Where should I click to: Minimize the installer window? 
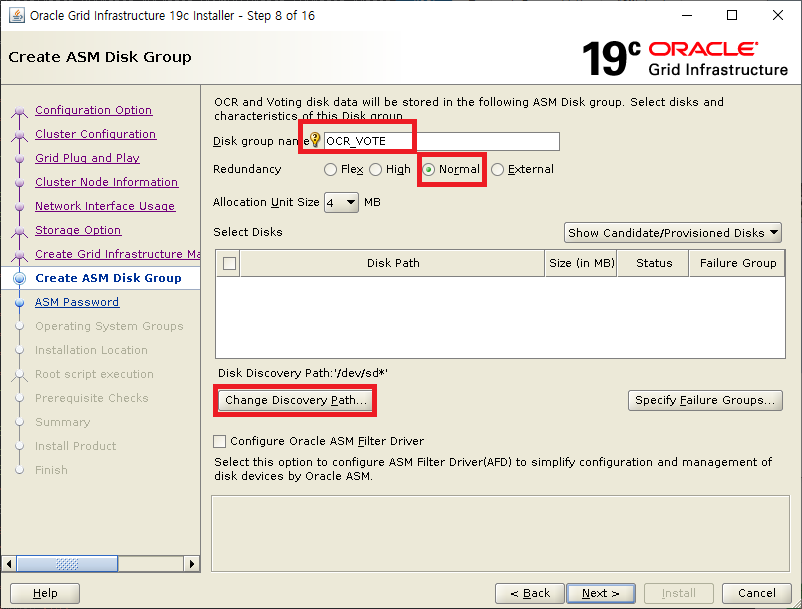[x=687, y=15]
